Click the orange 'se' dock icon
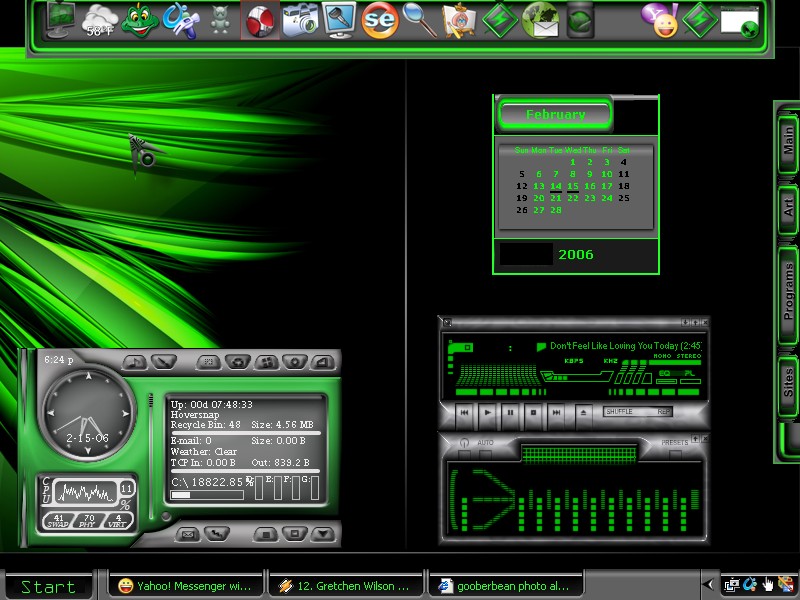Screen dimensions: 800x600 click(380, 20)
